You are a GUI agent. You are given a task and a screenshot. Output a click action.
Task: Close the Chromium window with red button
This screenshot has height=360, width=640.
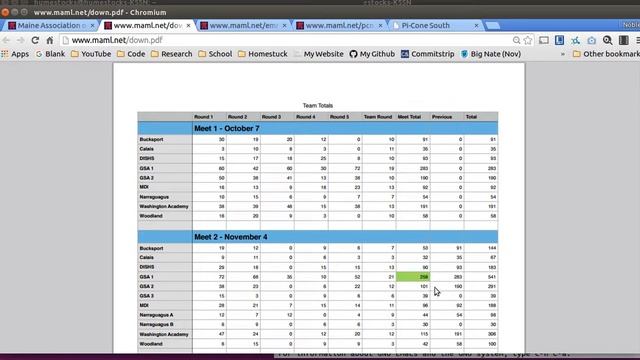tap(5, 12)
